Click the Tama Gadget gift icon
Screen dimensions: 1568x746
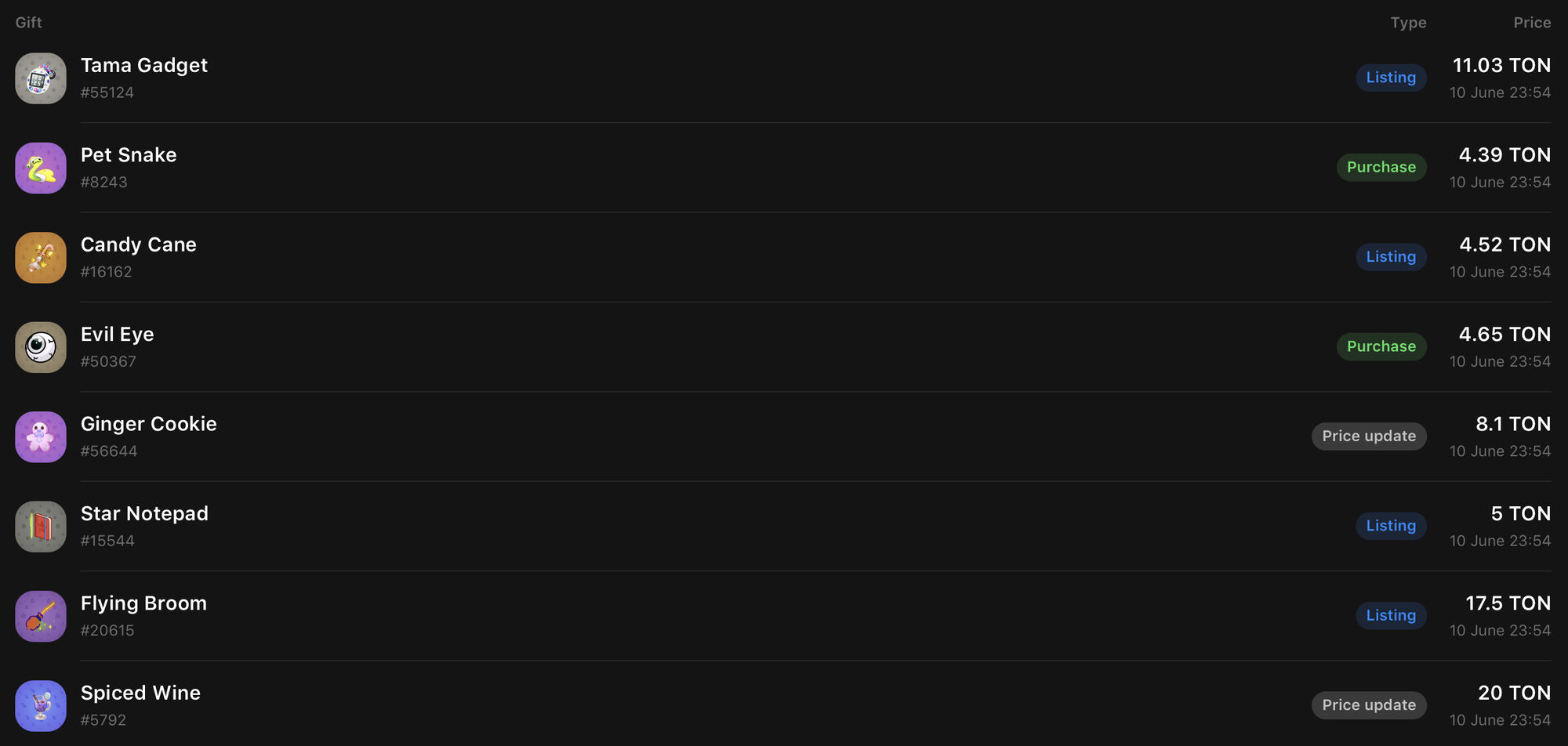click(41, 78)
